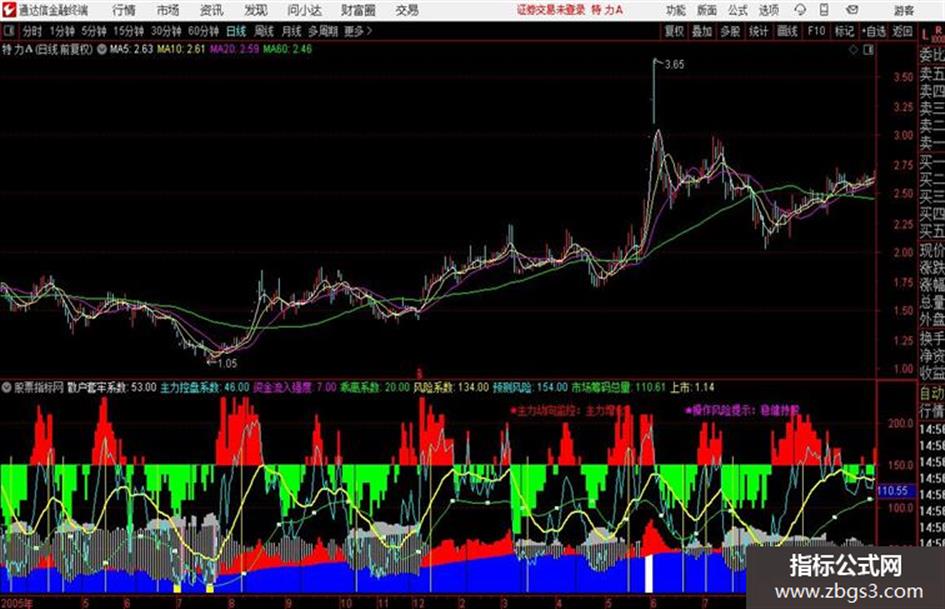
Task: Open the 版面 menu
Action: [x=706, y=10]
